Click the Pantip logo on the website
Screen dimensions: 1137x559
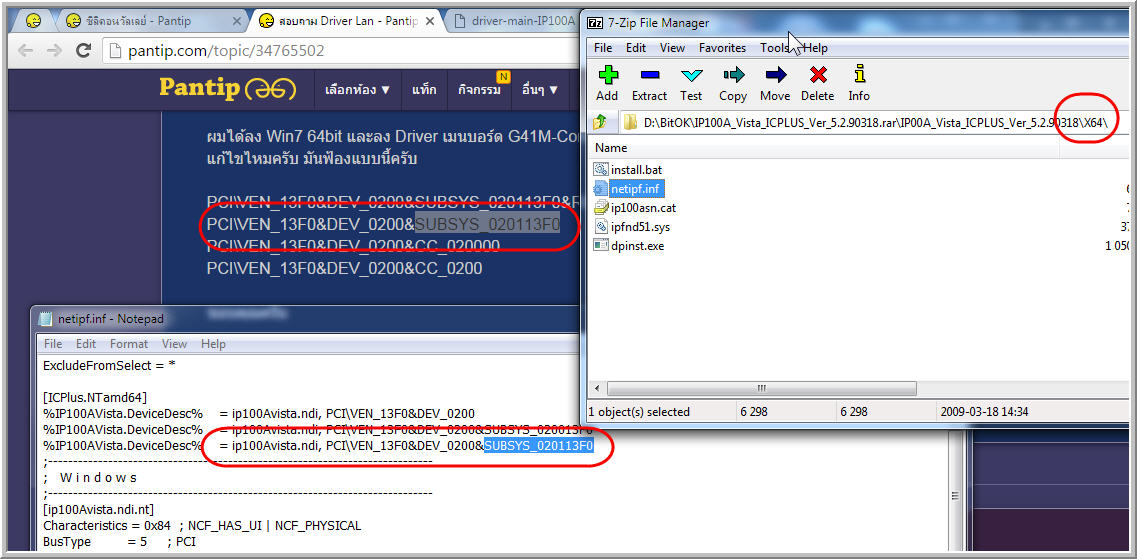[228, 88]
